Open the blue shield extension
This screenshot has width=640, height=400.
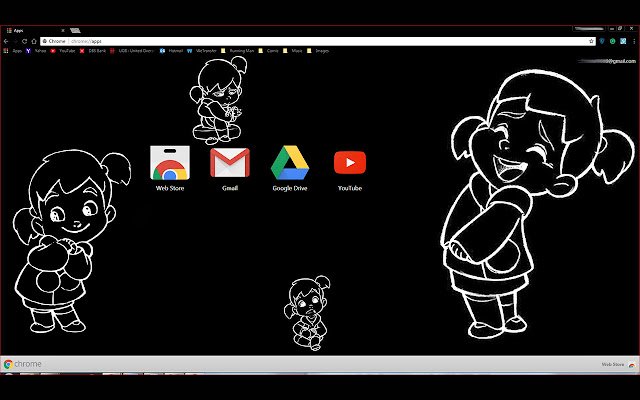602,41
